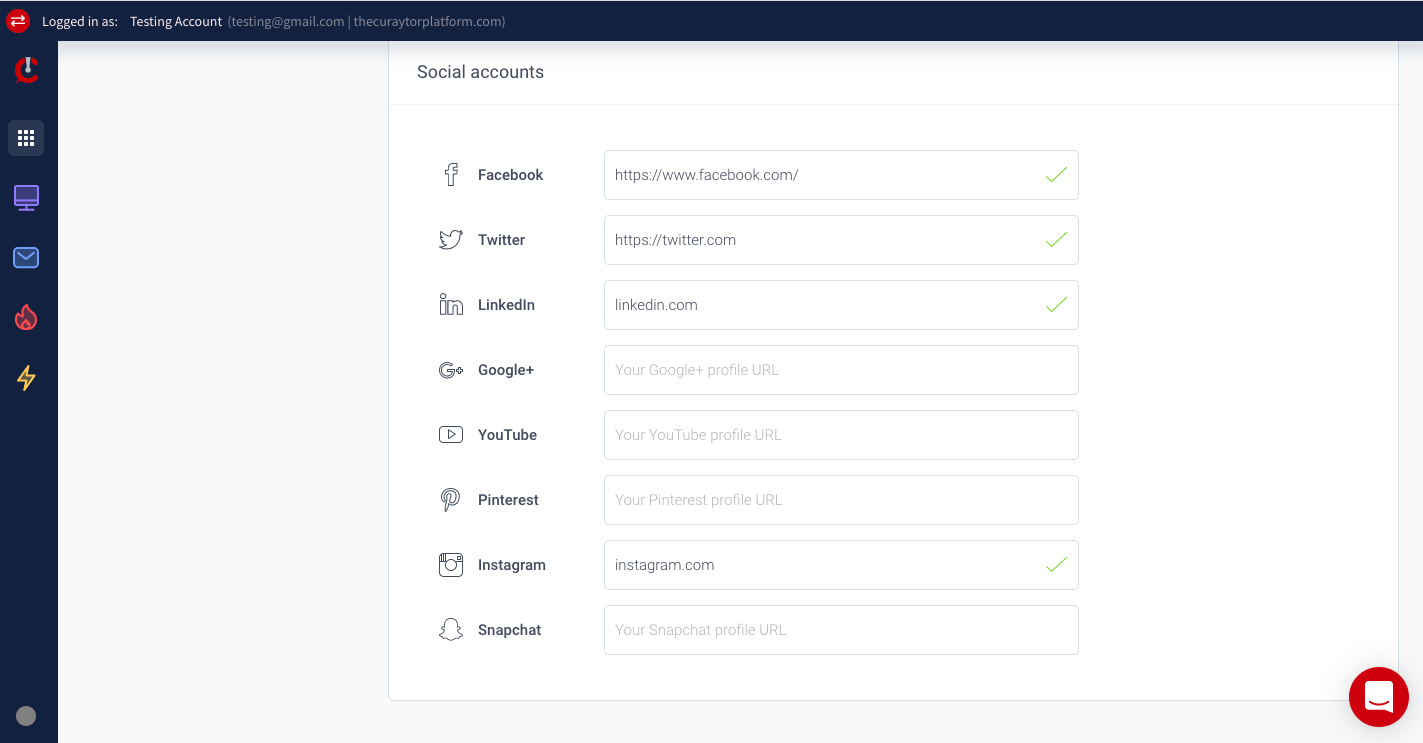1423x743 pixels.
Task: Click the YouTube profile URL field
Action: pos(841,435)
